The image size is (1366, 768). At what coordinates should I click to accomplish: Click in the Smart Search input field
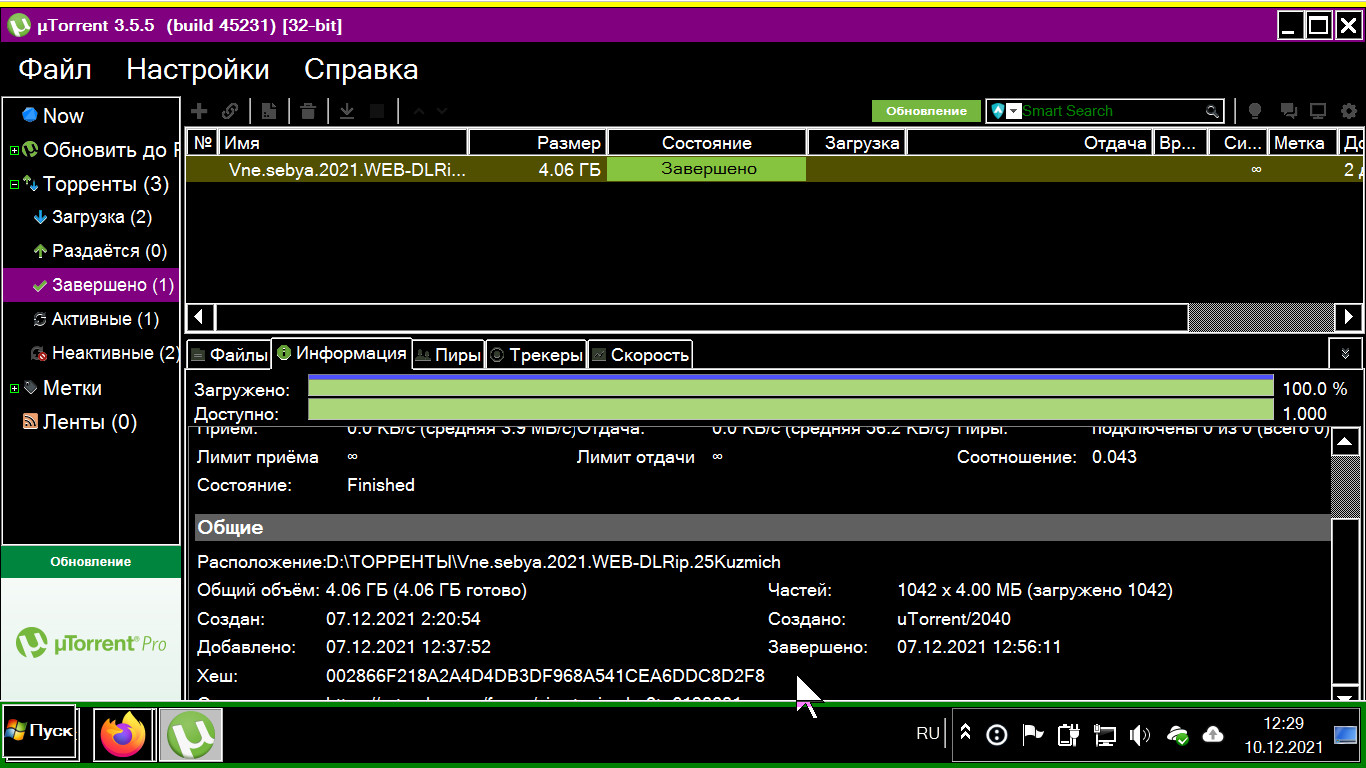coord(1110,111)
